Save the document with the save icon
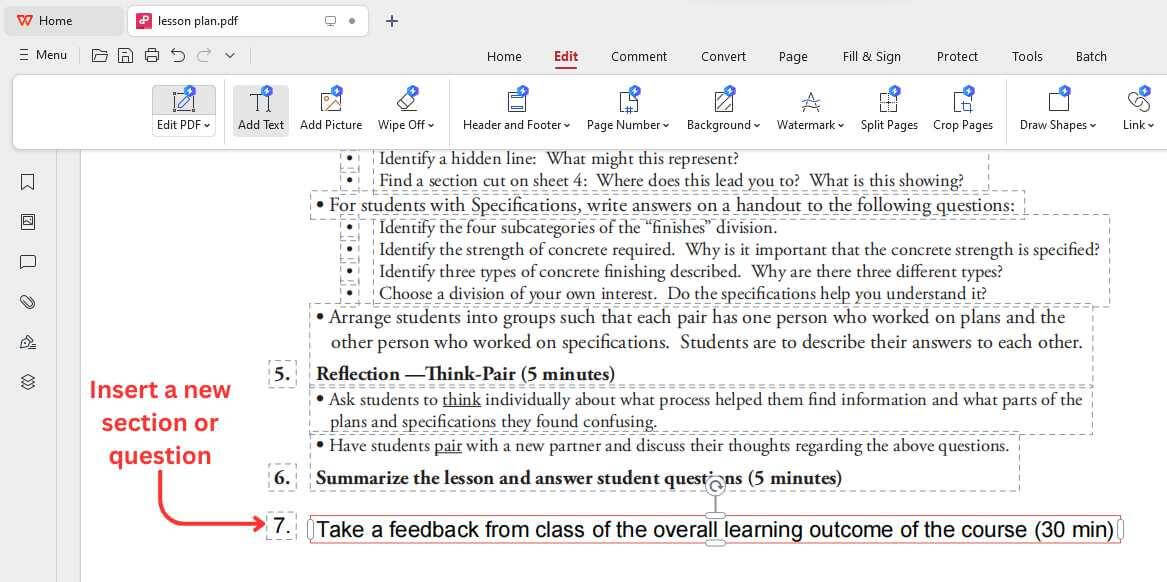Image resolution: width=1167 pixels, height=582 pixels. tap(126, 55)
